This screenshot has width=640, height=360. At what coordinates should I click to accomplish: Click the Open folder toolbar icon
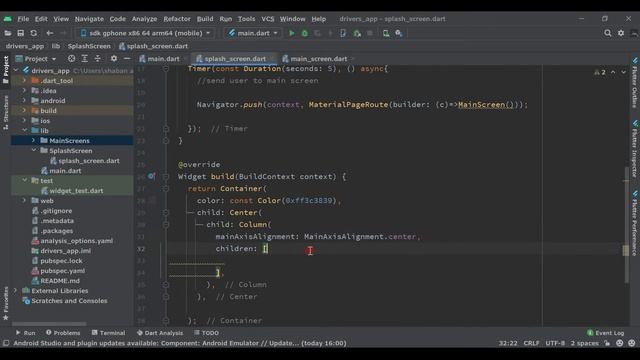[7, 33]
